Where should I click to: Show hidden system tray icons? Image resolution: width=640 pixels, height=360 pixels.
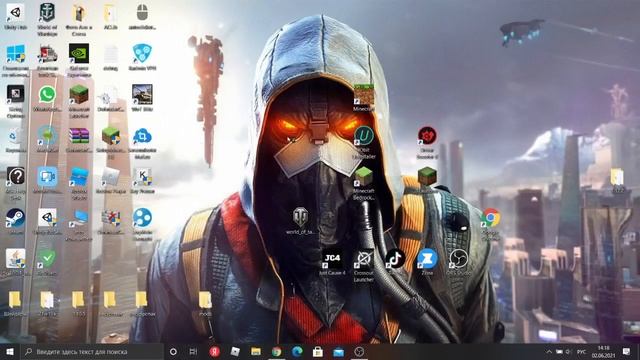click(549, 351)
